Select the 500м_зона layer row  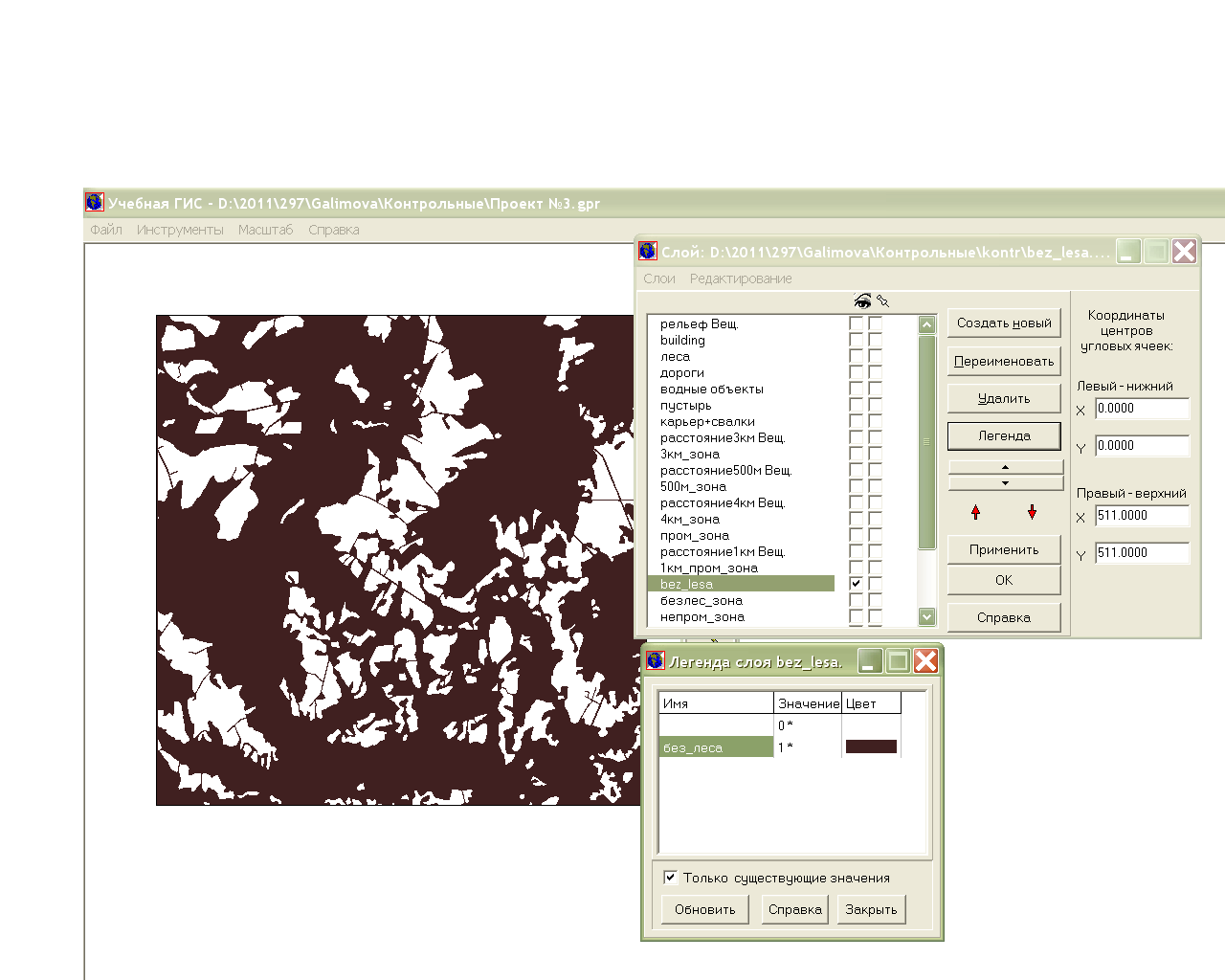point(742,487)
